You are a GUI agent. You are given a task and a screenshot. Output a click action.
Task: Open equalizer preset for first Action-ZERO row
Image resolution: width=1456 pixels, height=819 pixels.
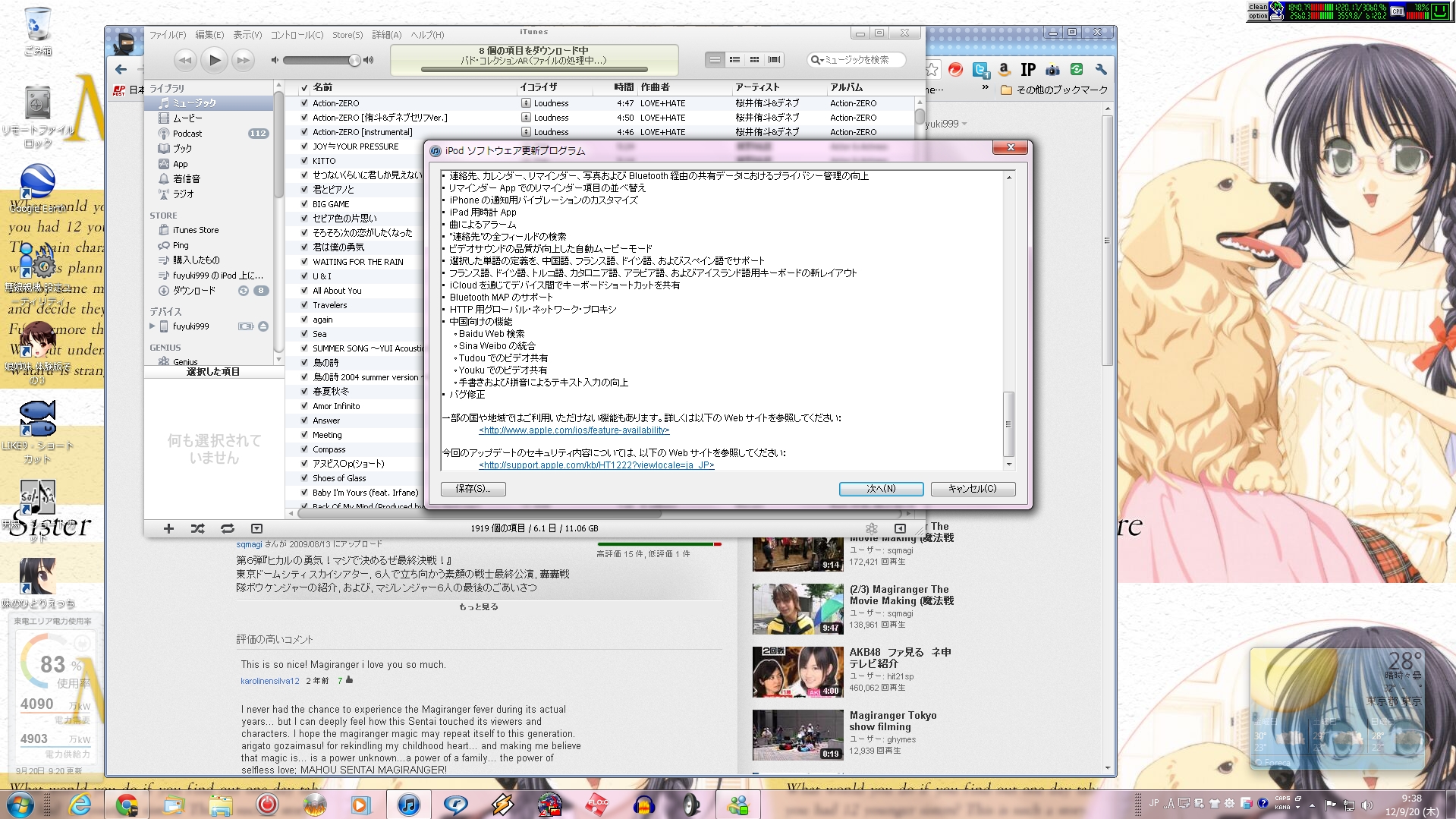coord(526,103)
